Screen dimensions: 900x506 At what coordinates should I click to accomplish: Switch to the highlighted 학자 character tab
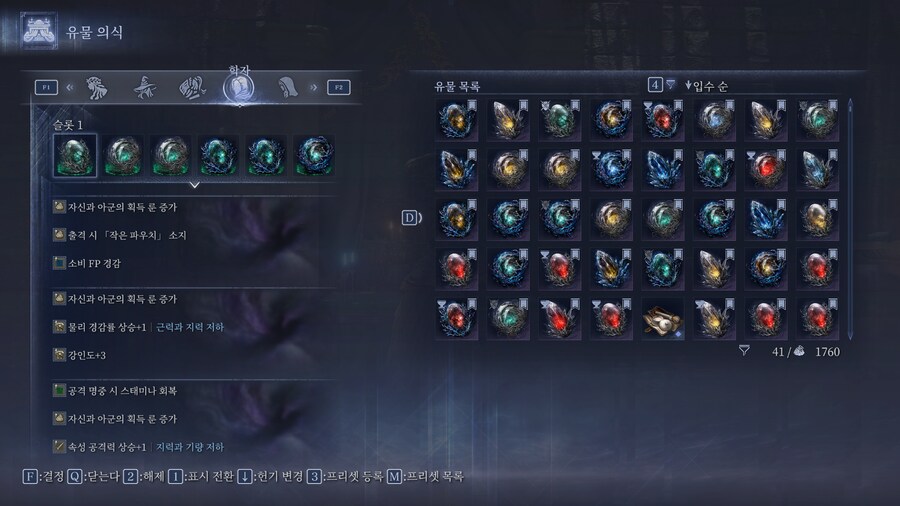(x=239, y=88)
